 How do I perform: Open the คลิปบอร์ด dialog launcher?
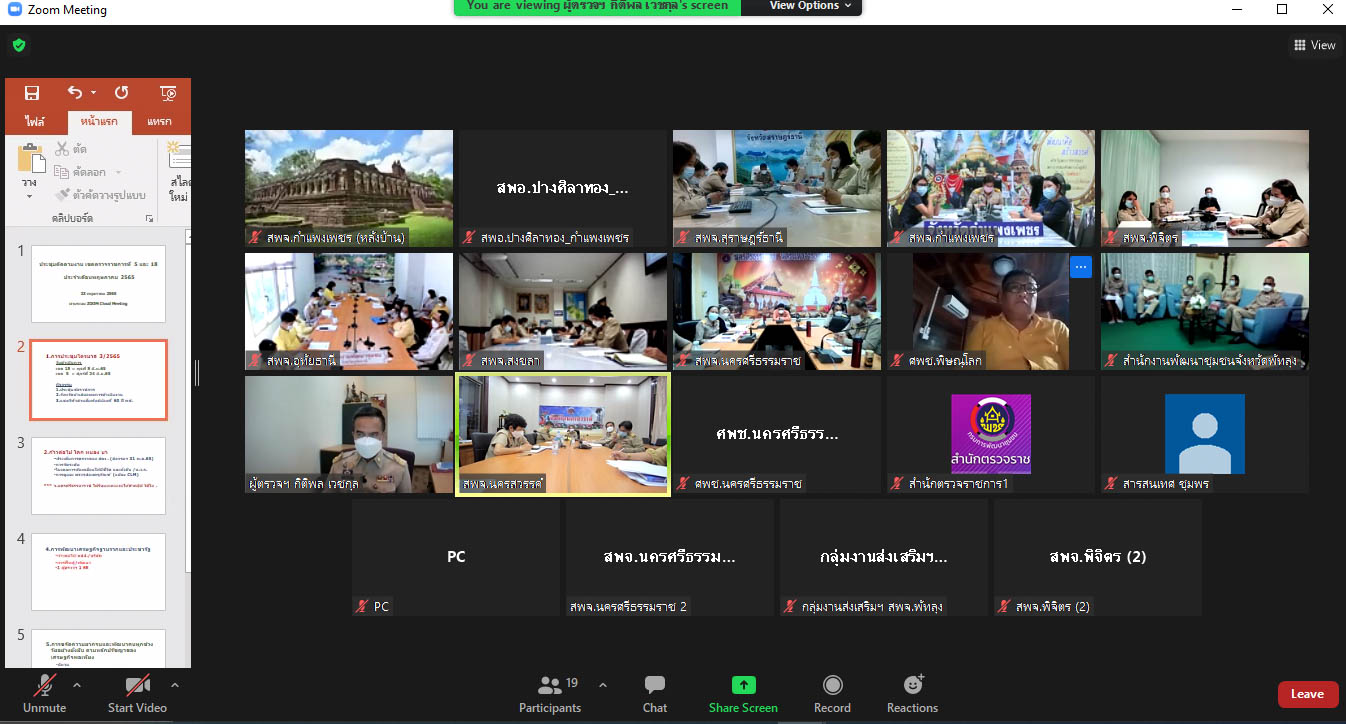150,218
